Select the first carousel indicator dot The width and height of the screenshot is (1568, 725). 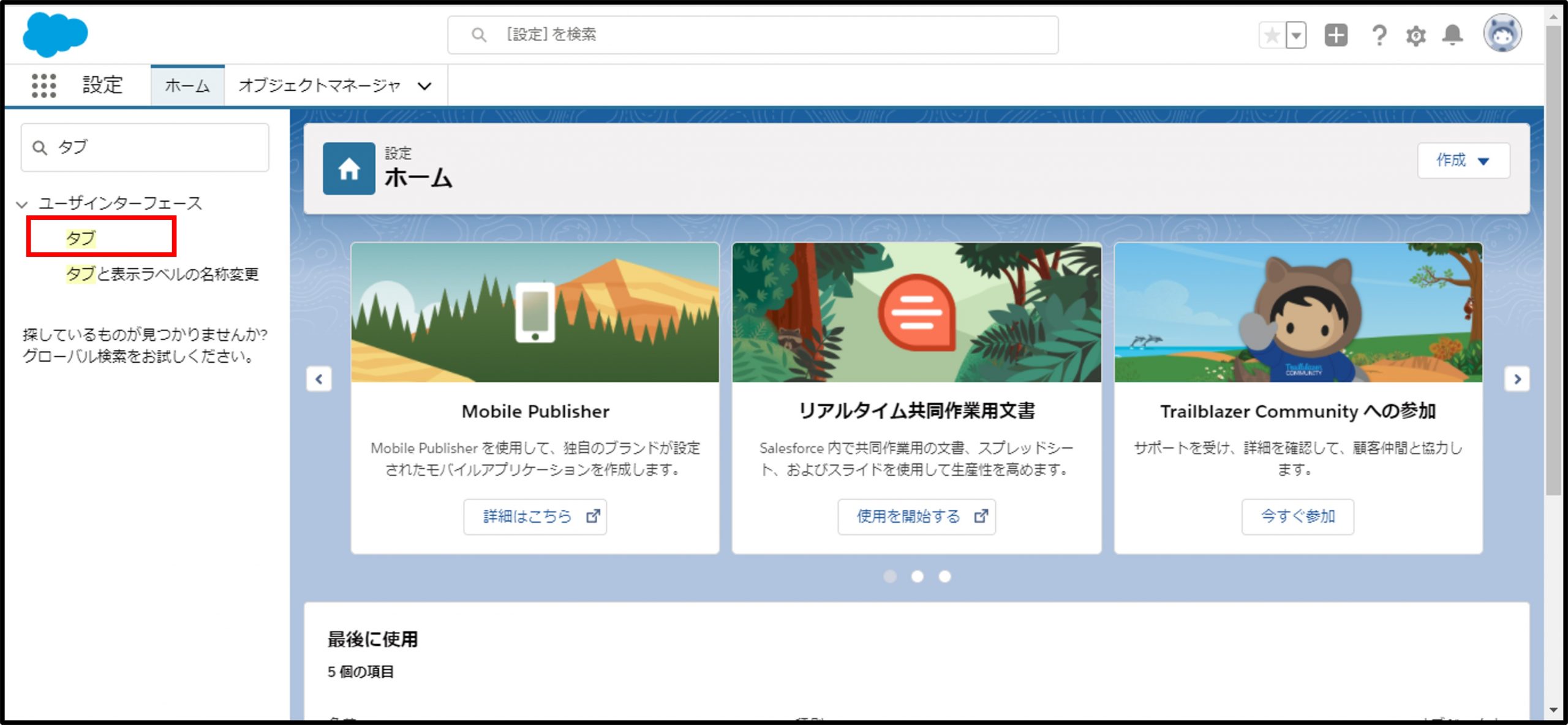[x=890, y=576]
